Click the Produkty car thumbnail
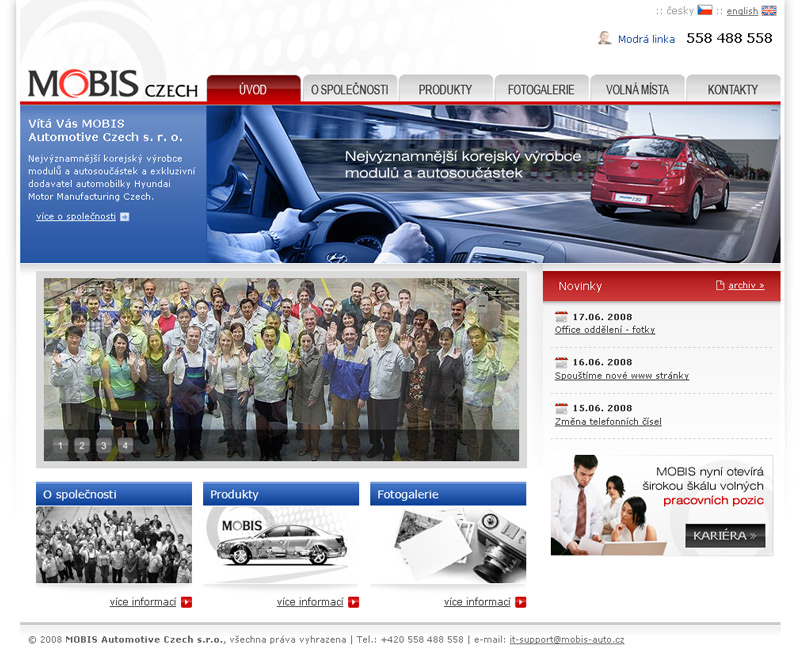Viewport: 800px width, 658px height. pos(281,544)
